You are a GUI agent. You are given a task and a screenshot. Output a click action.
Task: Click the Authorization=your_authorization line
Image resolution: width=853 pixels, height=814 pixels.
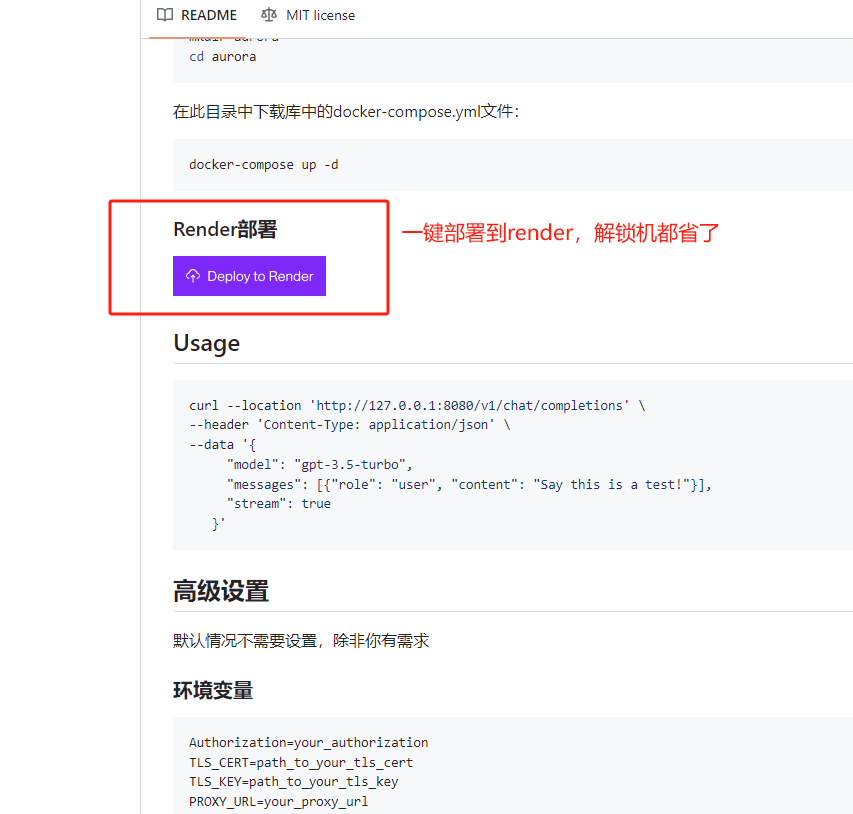pos(308,742)
